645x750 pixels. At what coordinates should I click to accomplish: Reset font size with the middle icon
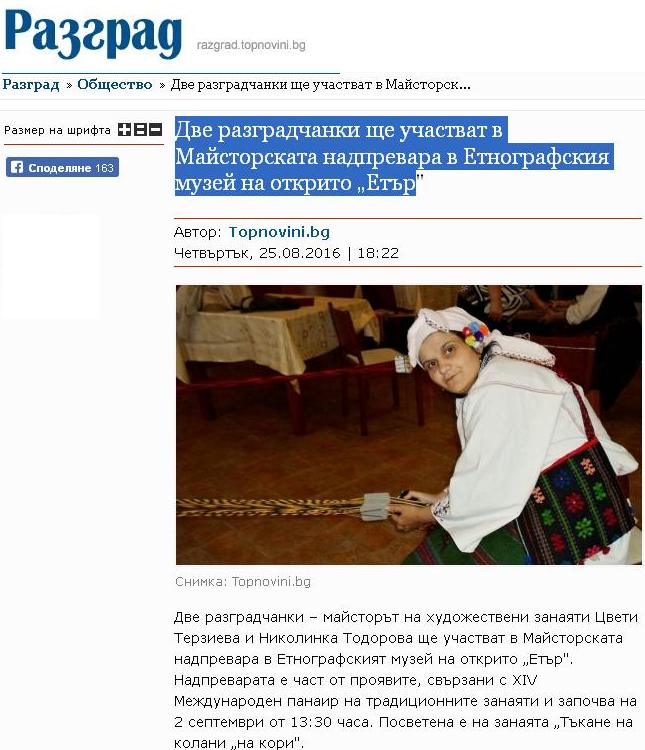pos(140,130)
